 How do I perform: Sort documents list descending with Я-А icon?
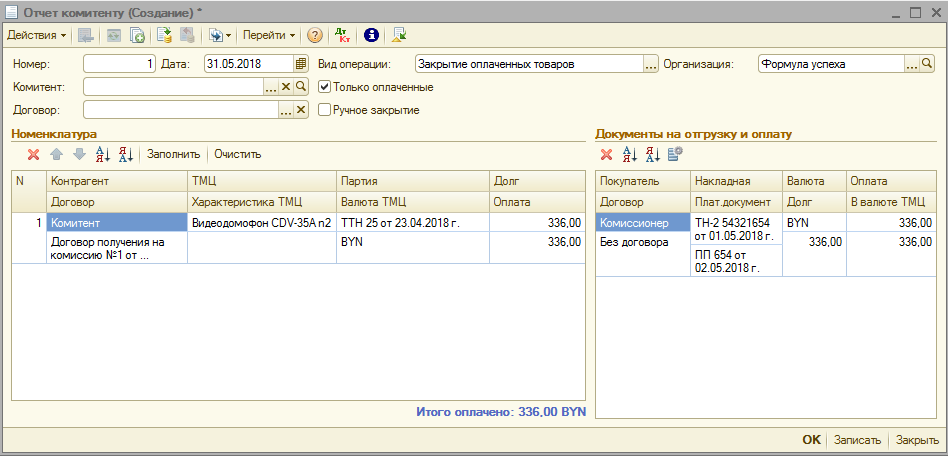[x=652, y=154]
